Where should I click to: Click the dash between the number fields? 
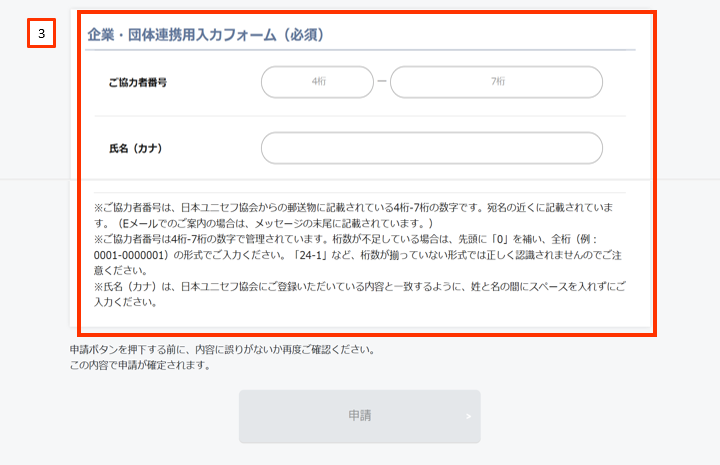point(381,82)
